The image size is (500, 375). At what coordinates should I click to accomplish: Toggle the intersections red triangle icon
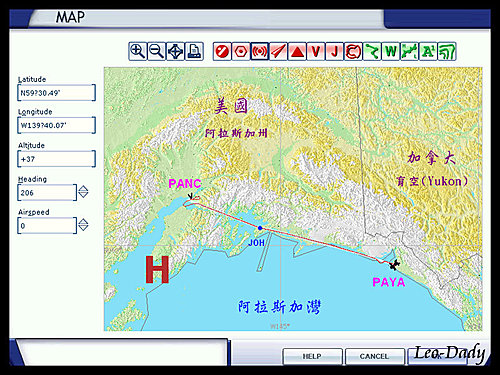[297, 51]
